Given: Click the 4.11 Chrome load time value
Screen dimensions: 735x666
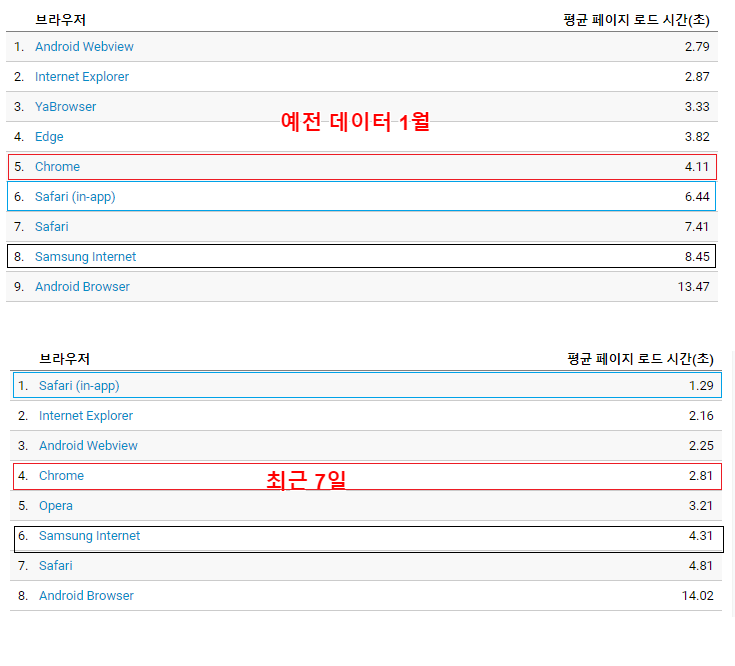Looking at the screenshot, I should 697,167.
